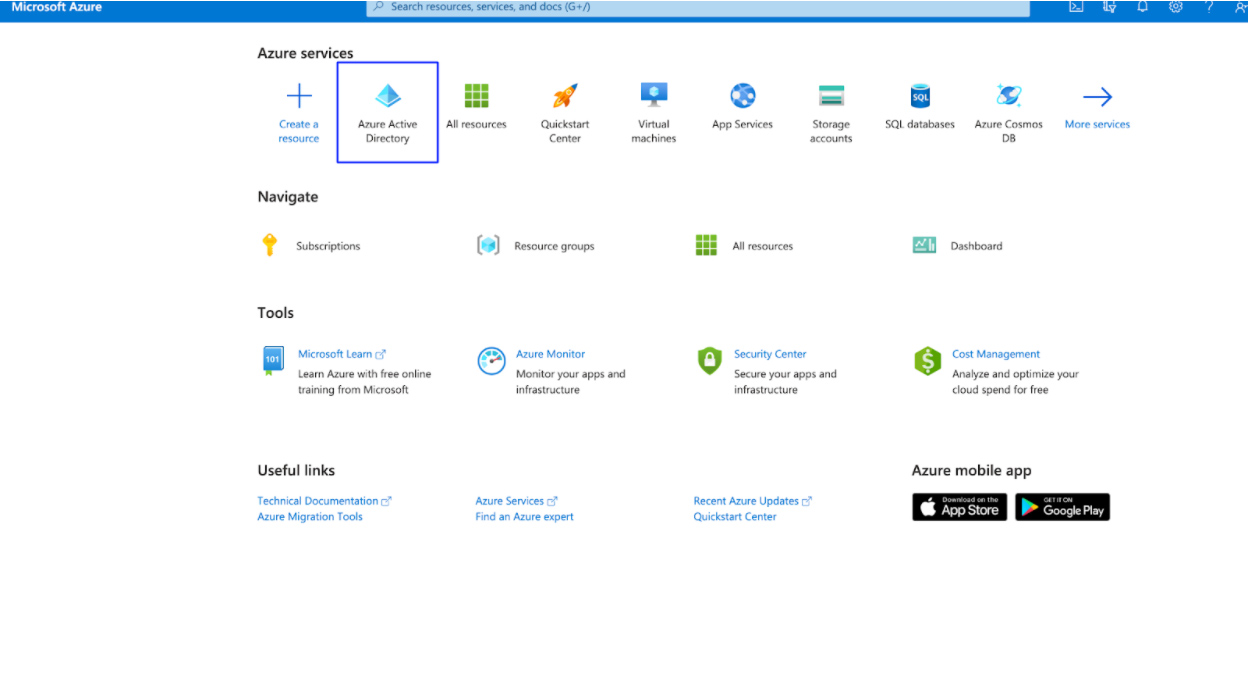This screenshot has width=1248, height=692.
Task: Launch Quickstart Center rocket icon
Action: click(565, 97)
